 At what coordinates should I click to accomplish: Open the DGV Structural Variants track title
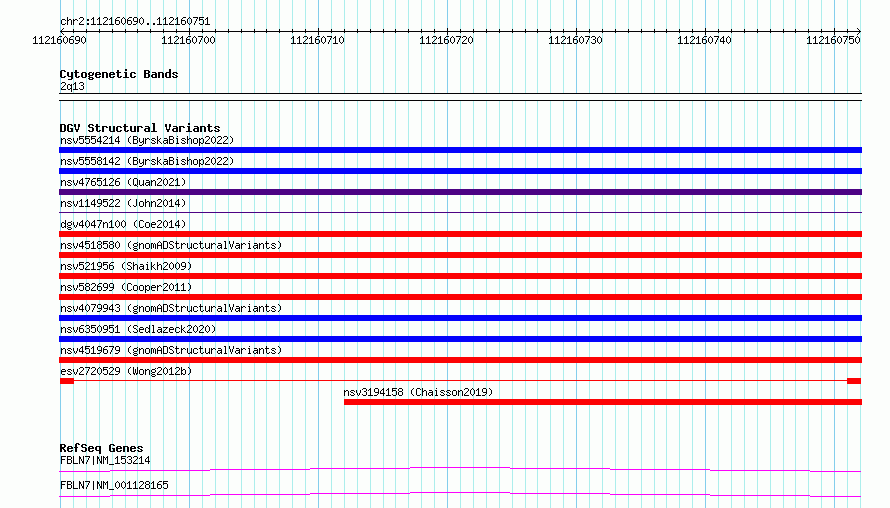click(x=140, y=128)
